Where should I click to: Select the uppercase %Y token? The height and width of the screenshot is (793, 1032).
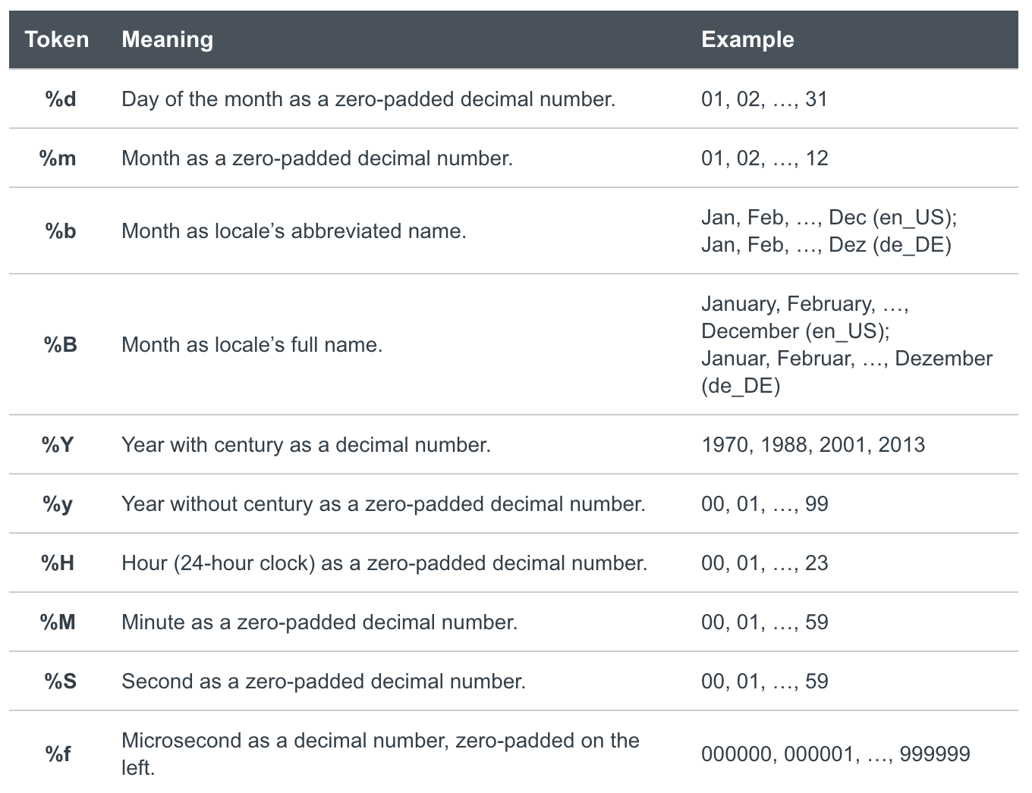click(x=60, y=445)
